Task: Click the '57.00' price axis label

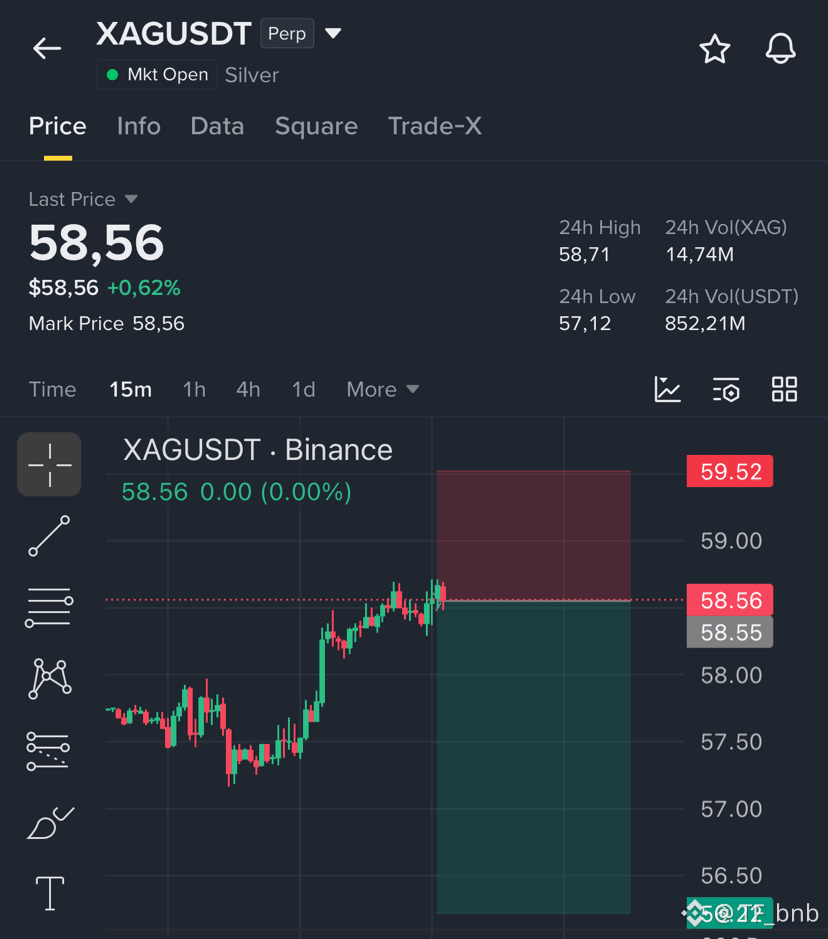Action: (731, 809)
